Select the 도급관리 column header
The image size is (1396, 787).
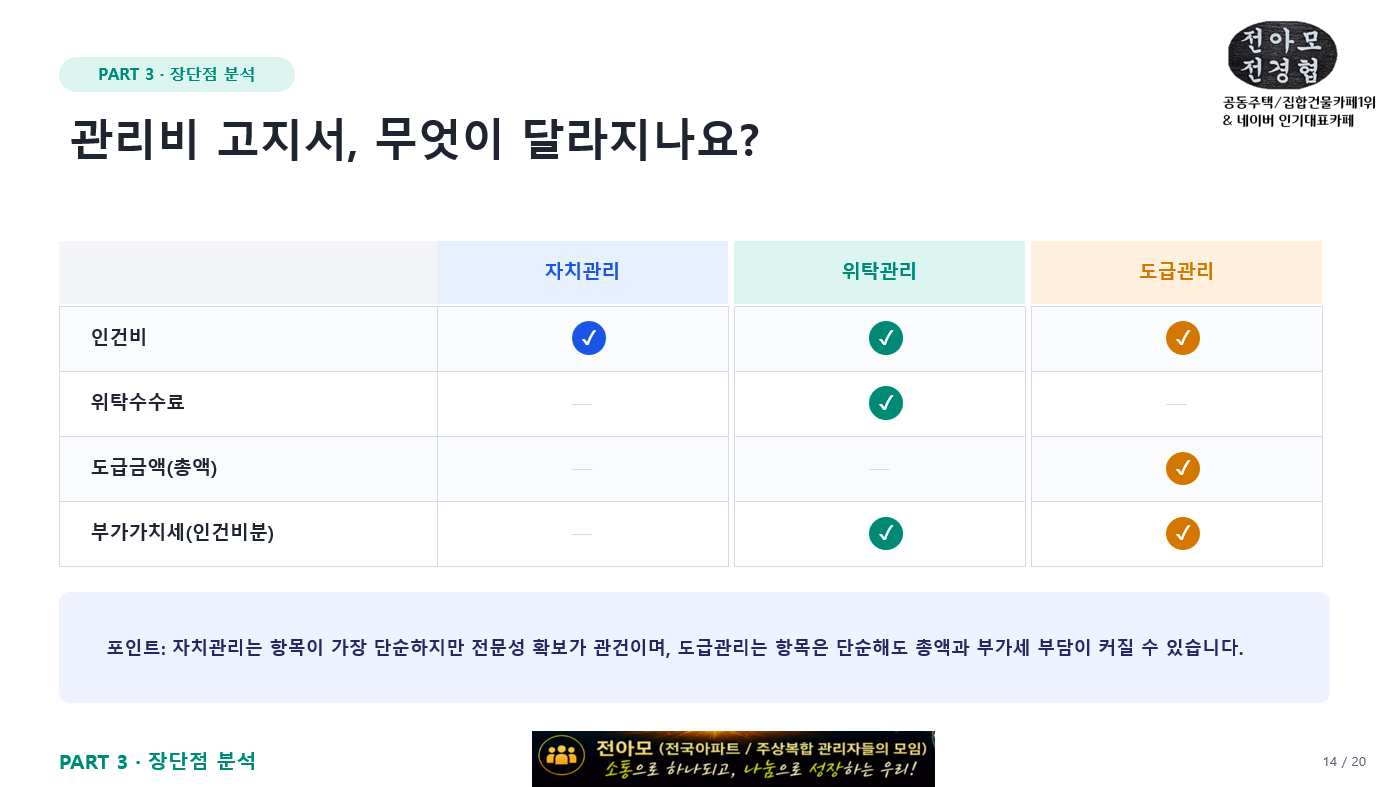point(1176,272)
